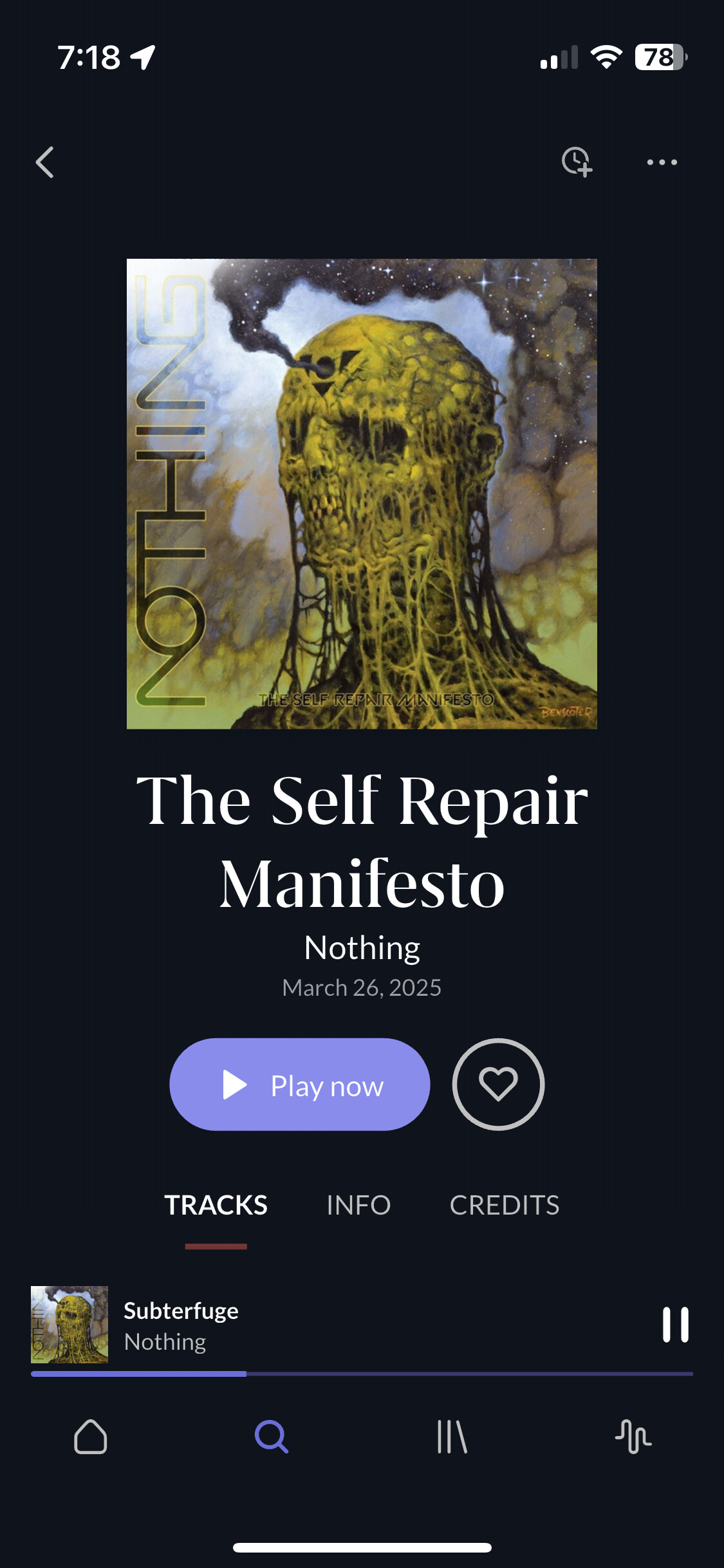Switch to the INFO tab
The height and width of the screenshot is (1568, 724).
(x=358, y=1205)
